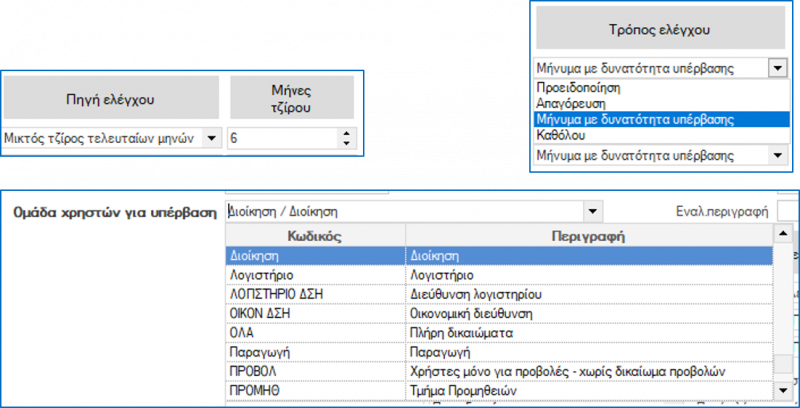800x408 pixels.
Task: Select the Διοίκηση code row
Action: tap(315, 256)
